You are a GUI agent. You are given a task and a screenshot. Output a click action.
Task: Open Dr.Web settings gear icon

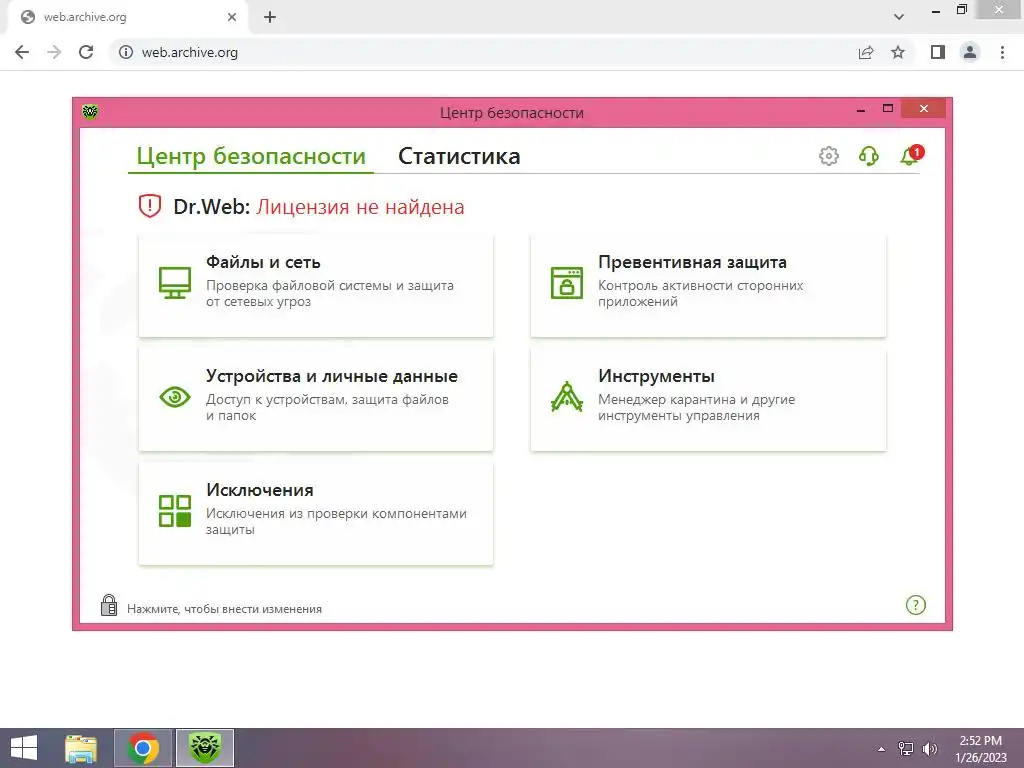coord(829,156)
